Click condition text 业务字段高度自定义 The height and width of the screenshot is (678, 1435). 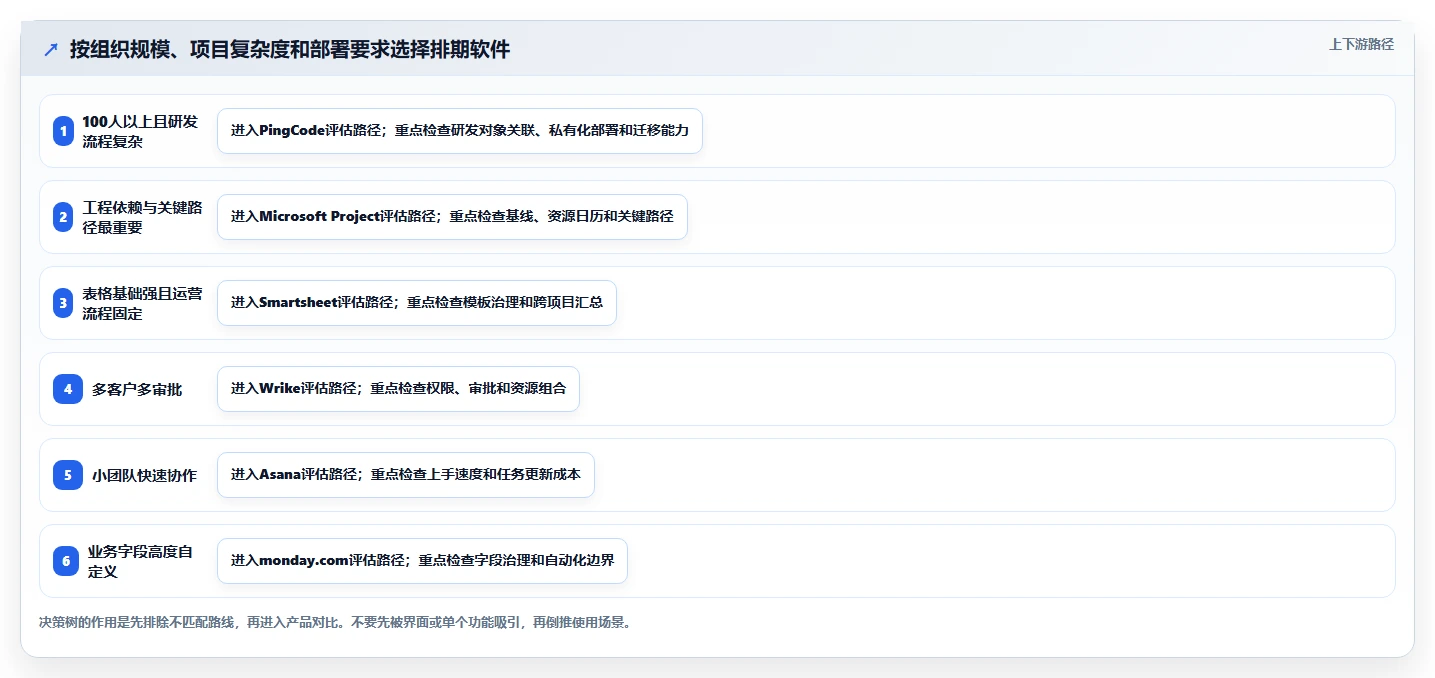tap(140, 561)
